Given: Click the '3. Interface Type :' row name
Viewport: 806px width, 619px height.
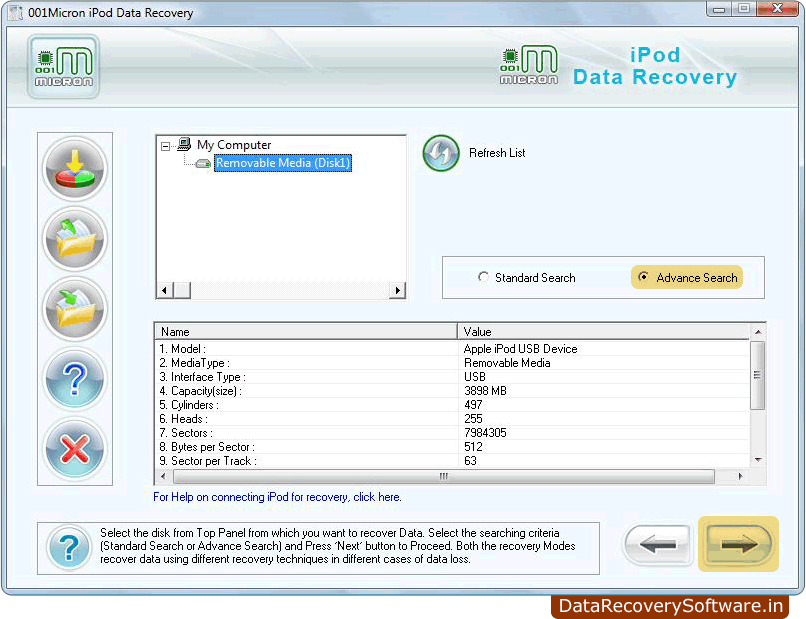Looking at the screenshot, I should click(203, 377).
